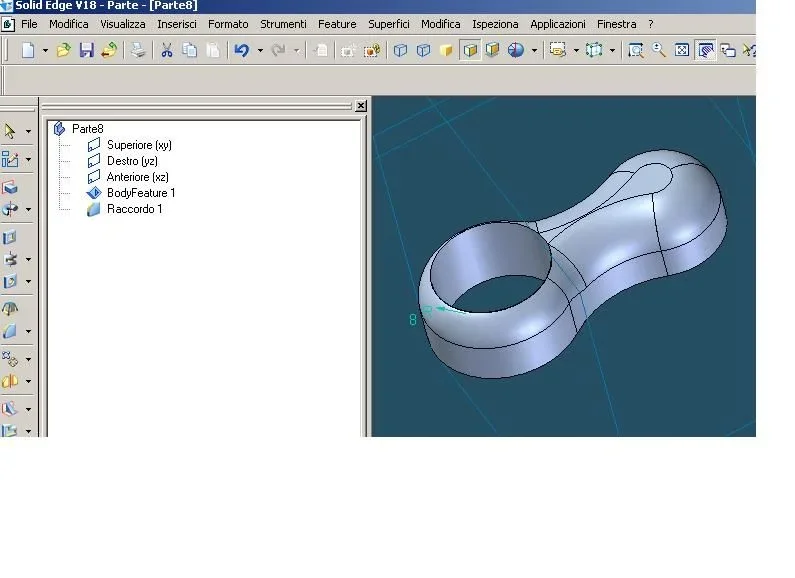
Task: Open the Formato menu
Action: (x=228, y=24)
